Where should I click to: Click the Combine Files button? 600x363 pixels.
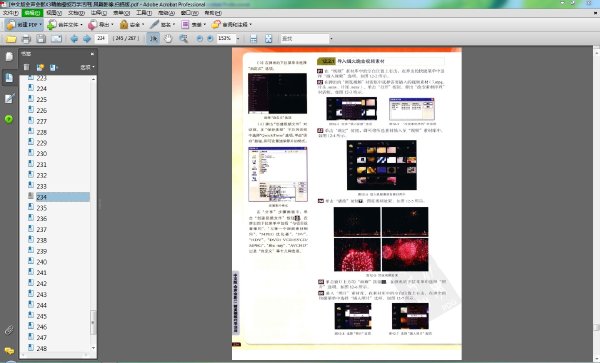(x=65, y=24)
